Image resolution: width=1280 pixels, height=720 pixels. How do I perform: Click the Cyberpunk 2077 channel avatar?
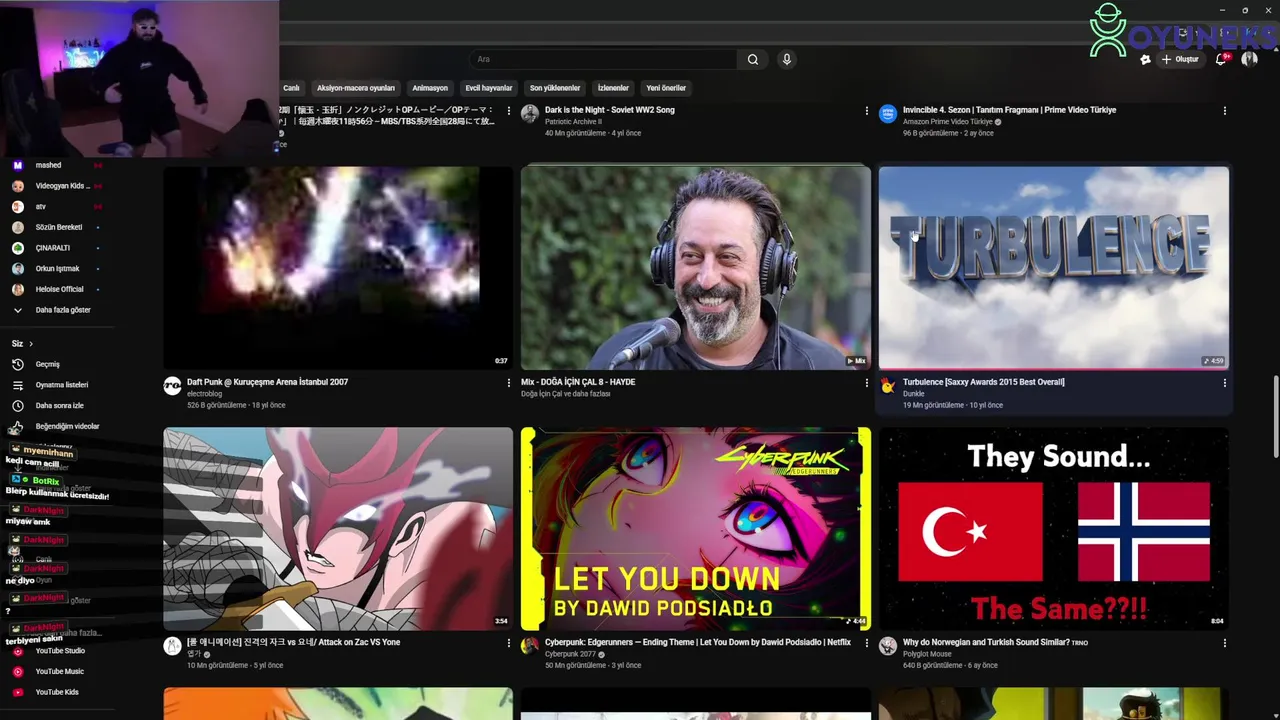pyautogui.click(x=530, y=646)
